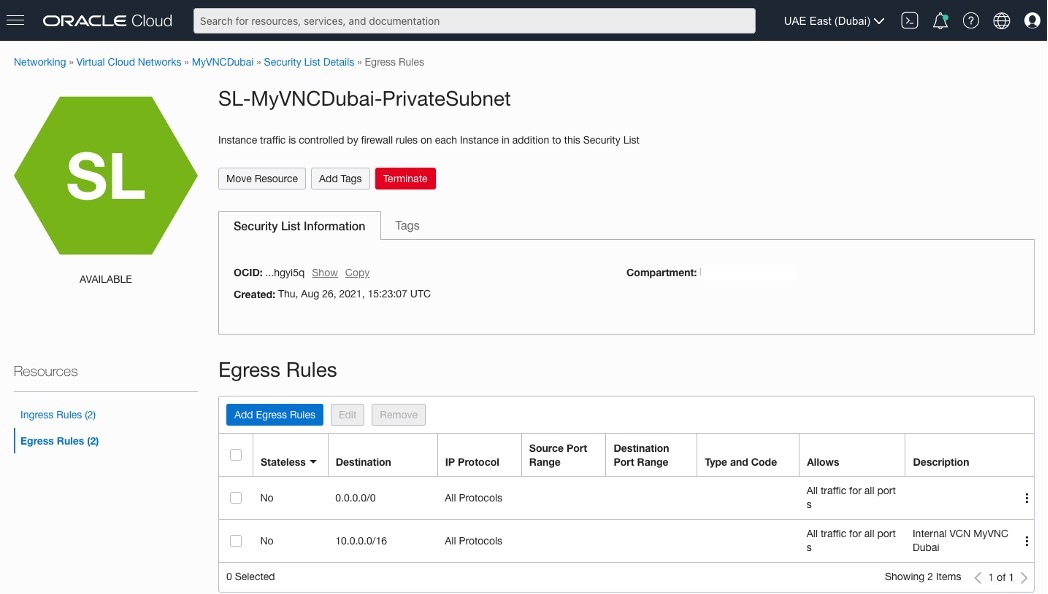Viewport: 1048px width, 594px height.
Task: Click the Edit egress rule button
Action: tap(348, 415)
